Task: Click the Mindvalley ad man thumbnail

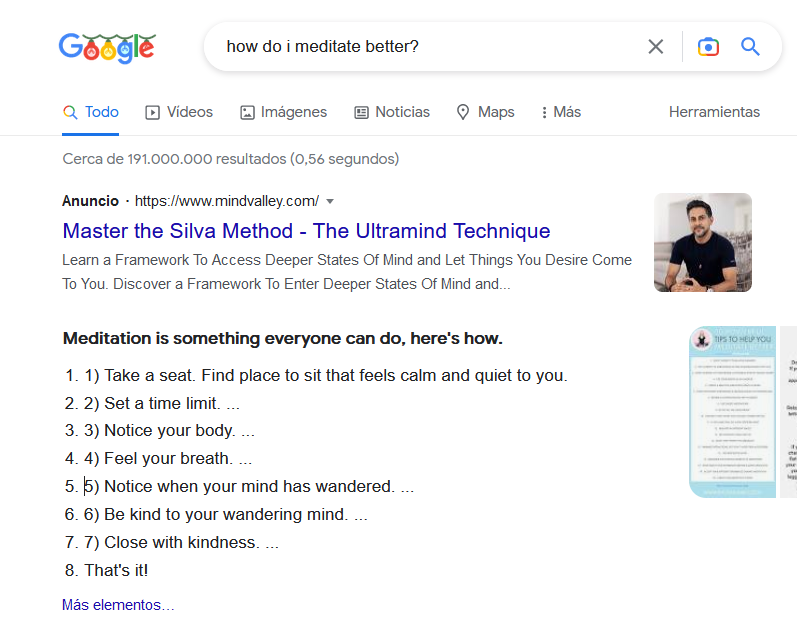Action: (x=703, y=242)
